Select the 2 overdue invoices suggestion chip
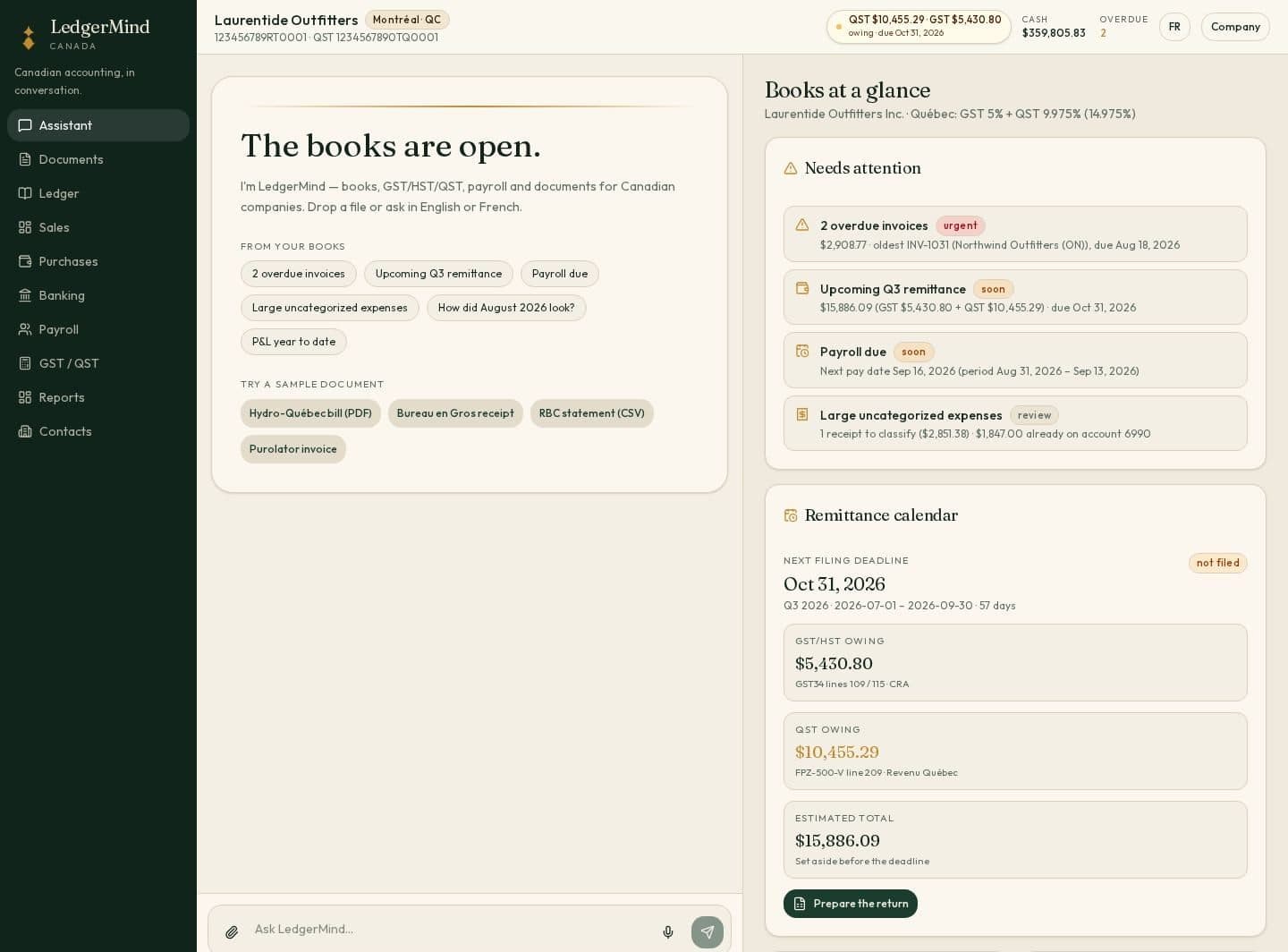The height and width of the screenshot is (952, 1288). pos(299,274)
